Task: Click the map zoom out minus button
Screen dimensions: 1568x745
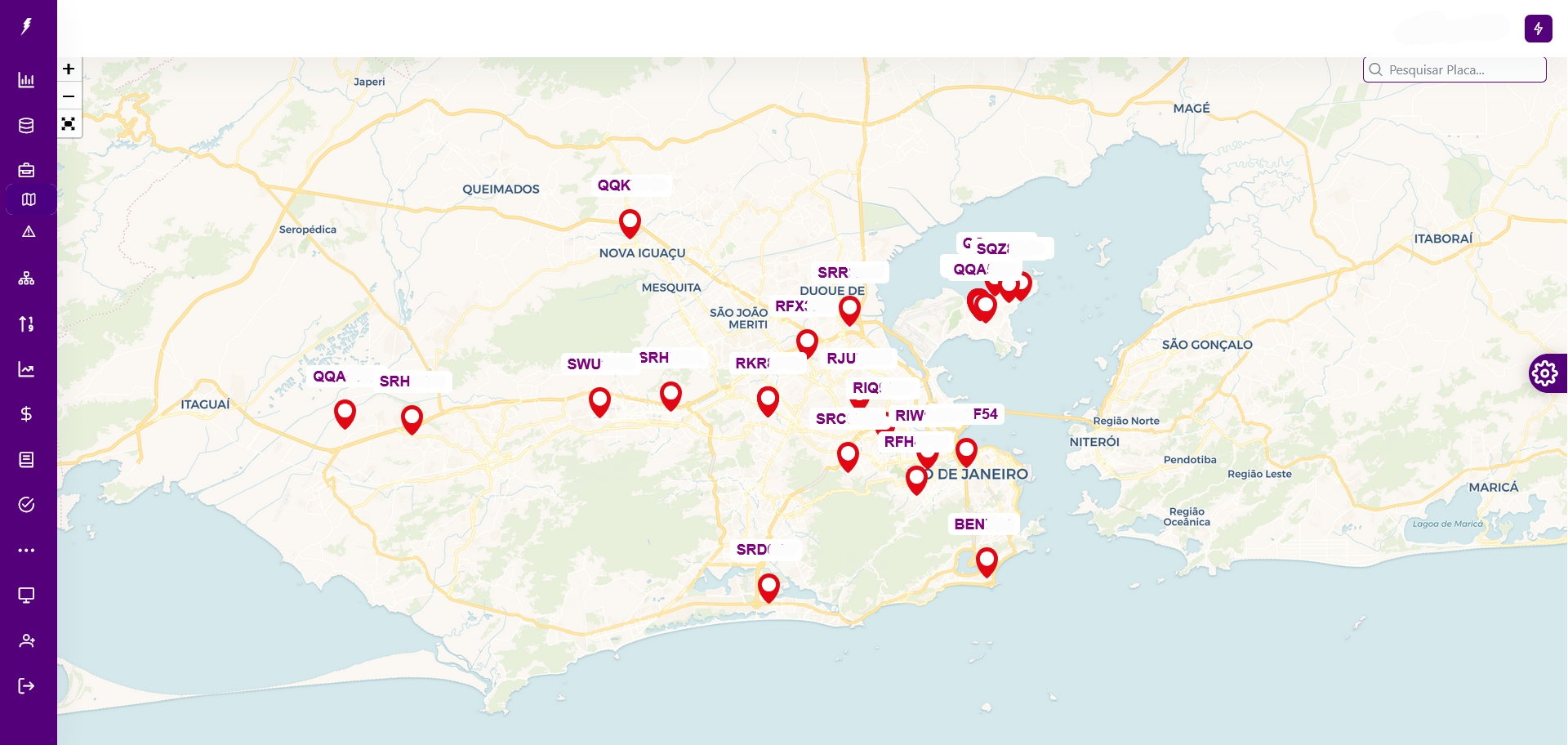Action: click(69, 96)
